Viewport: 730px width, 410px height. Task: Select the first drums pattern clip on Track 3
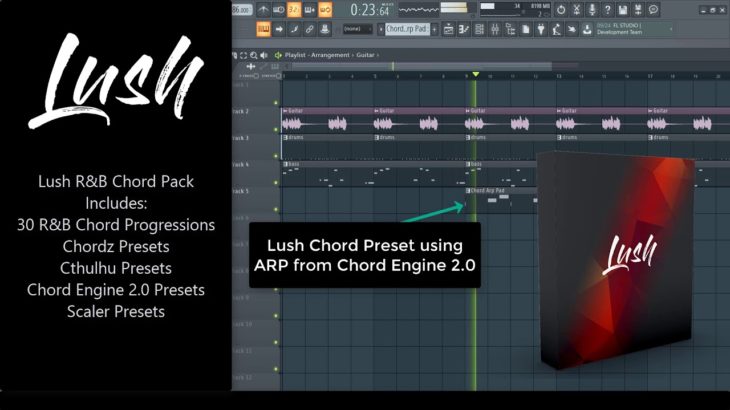pos(327,148)
